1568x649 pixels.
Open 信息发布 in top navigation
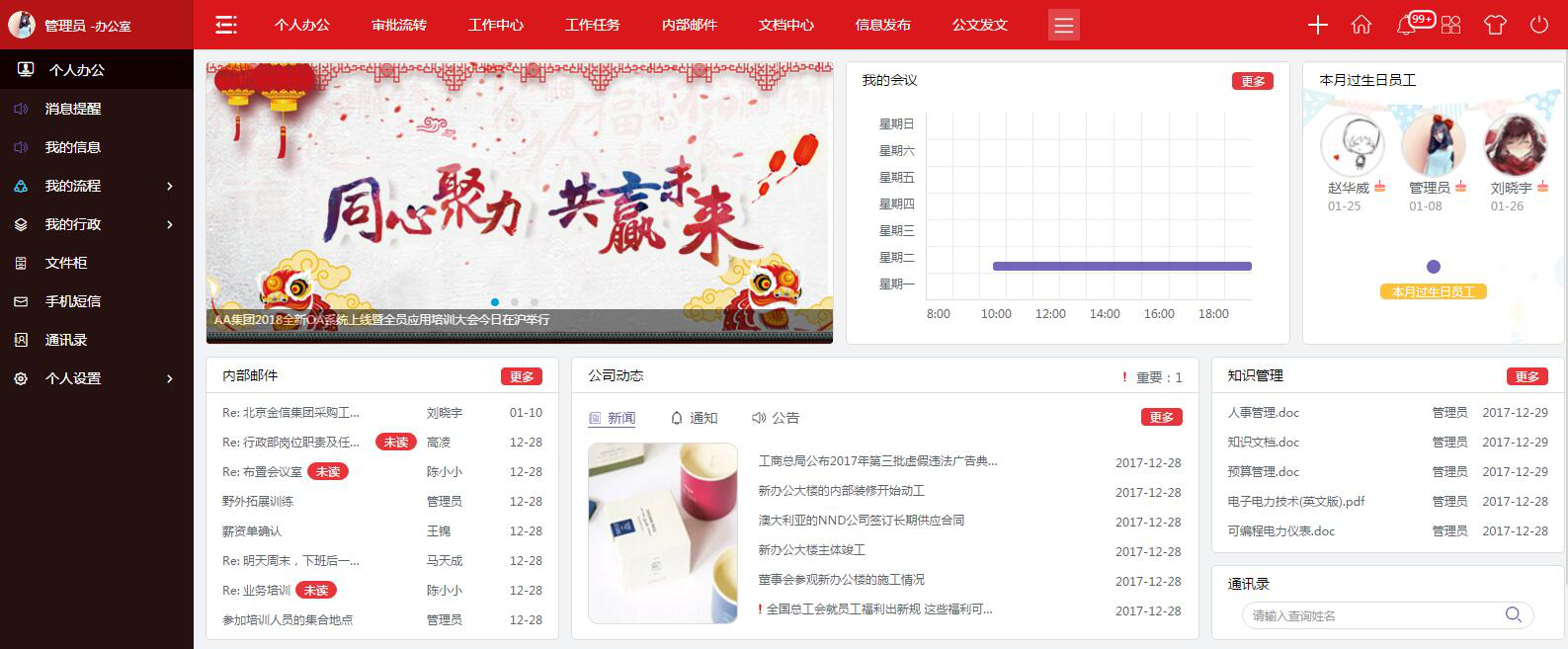[x=883, y=25]
